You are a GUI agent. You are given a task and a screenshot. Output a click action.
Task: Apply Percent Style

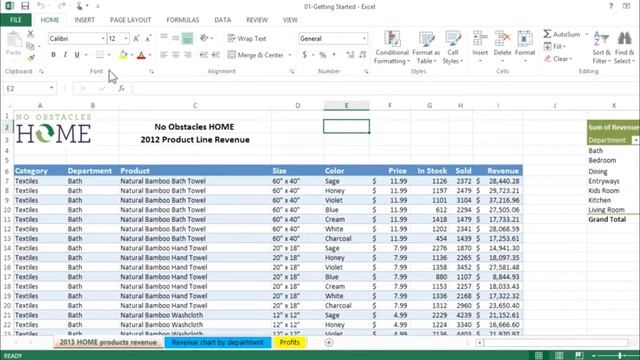[322, 55]
